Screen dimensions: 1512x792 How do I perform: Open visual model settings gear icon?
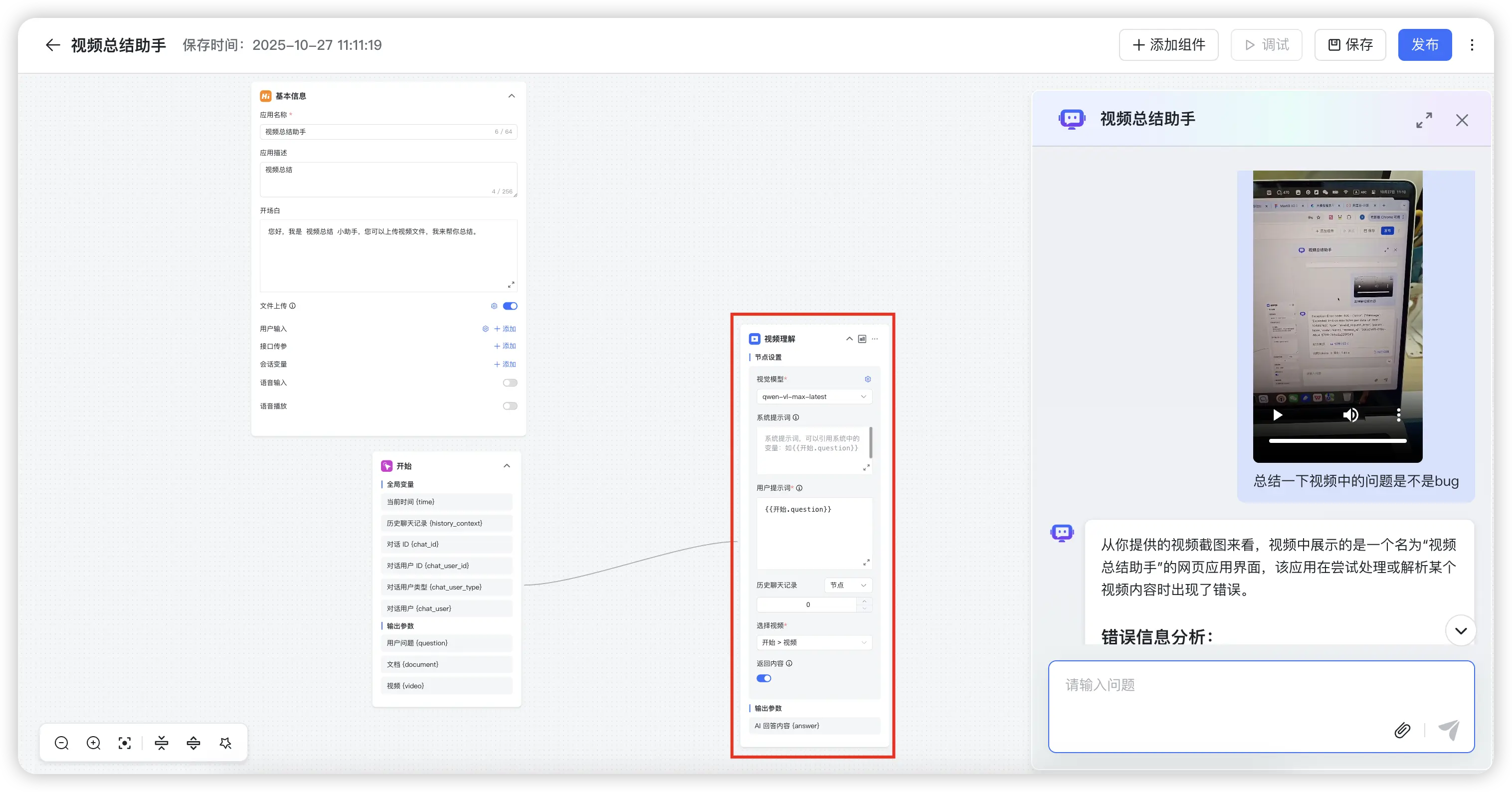pos(868,379)
